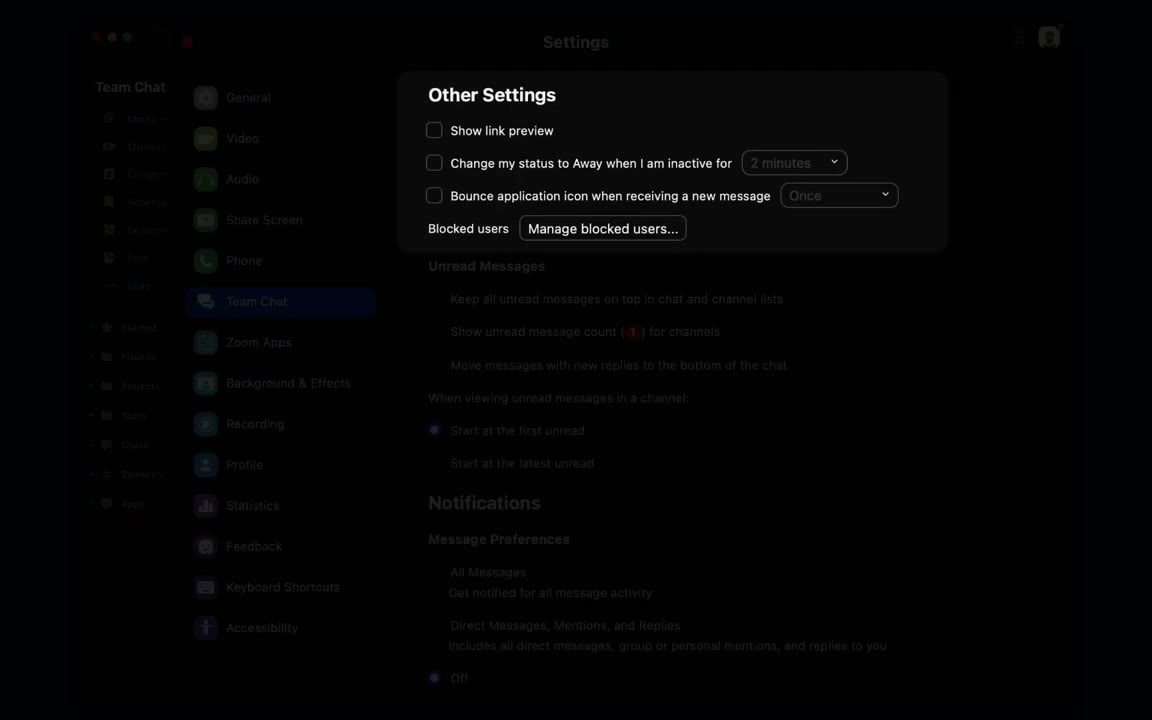Viewport: 1152px width, 720px height.
Task: Open Phone settings icon
Action: coord(206,261)
